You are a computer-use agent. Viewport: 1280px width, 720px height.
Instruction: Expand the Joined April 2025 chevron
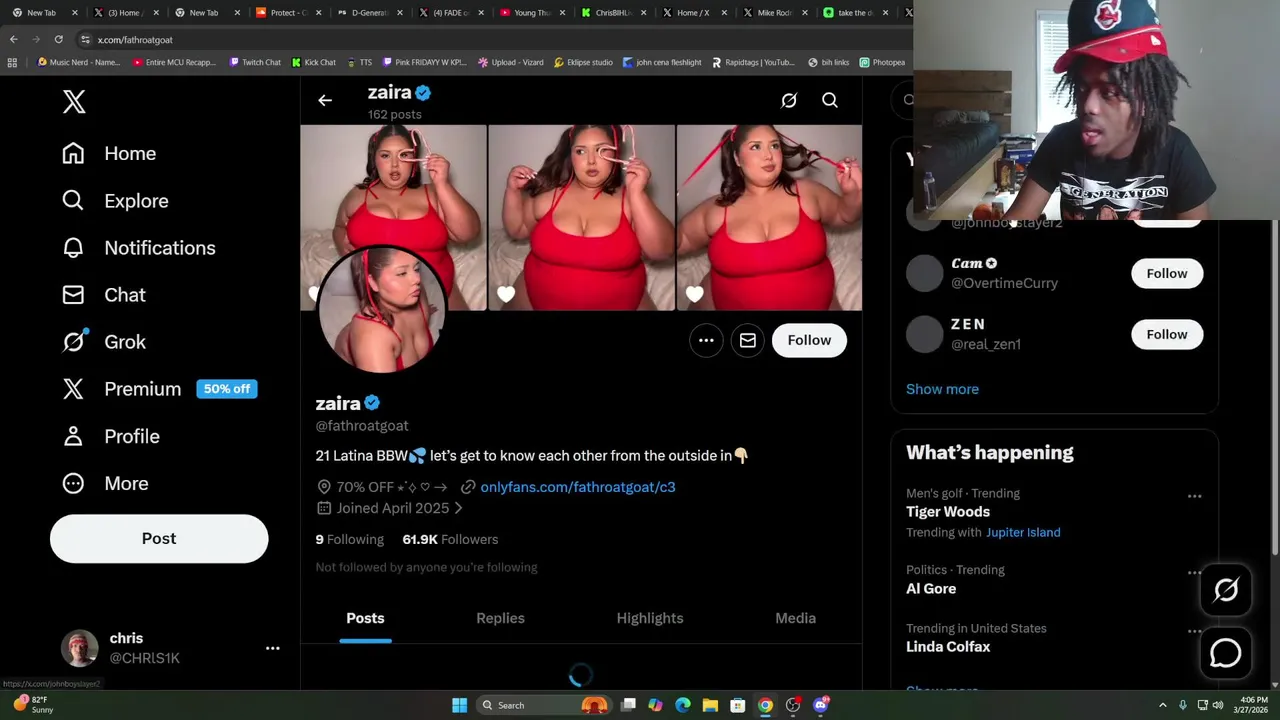(458, 508)
